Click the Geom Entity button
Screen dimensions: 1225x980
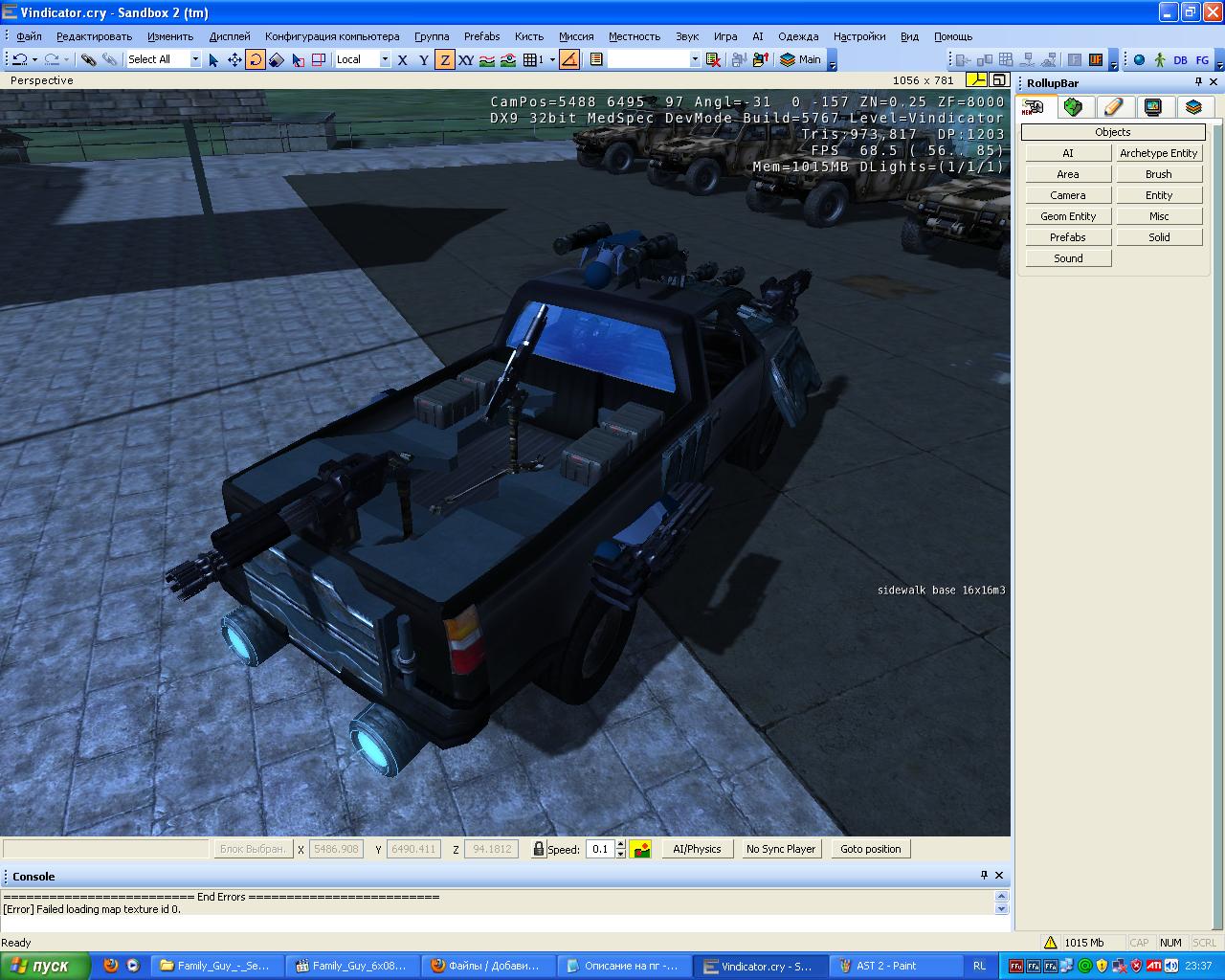(1068, 216)
